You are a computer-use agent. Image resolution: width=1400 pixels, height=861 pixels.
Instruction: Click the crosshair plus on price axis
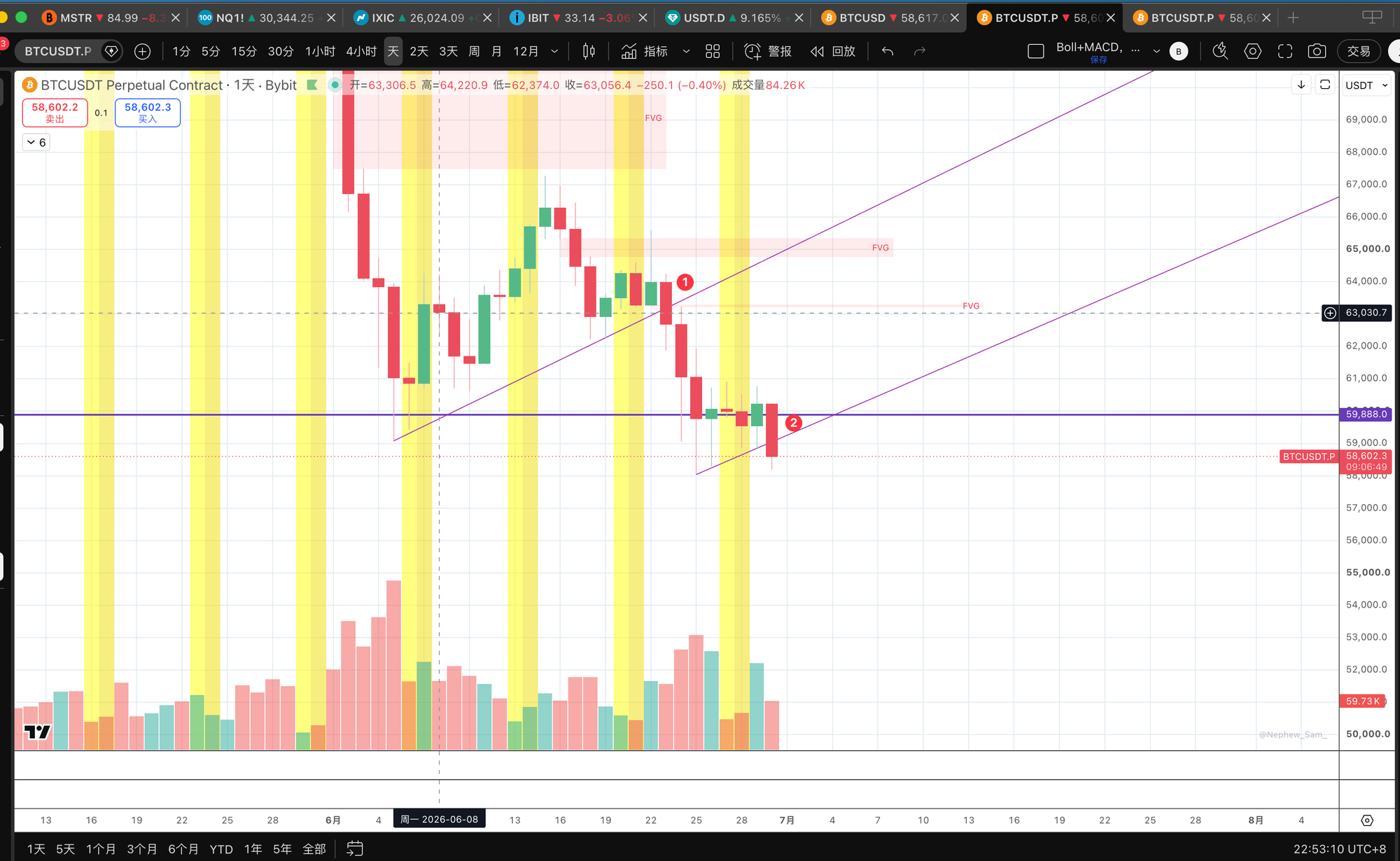coord(1330,313)
